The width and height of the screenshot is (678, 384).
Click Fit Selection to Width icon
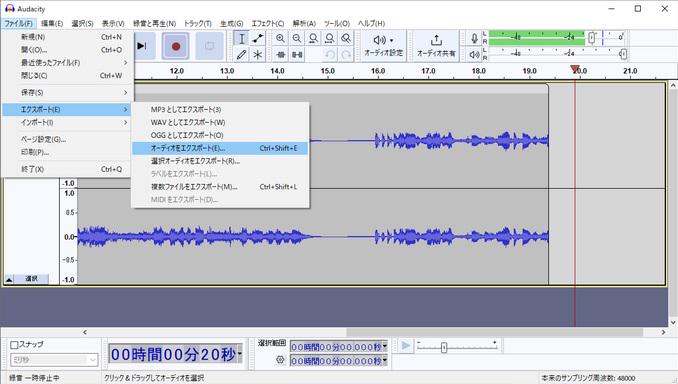(313, 38)
